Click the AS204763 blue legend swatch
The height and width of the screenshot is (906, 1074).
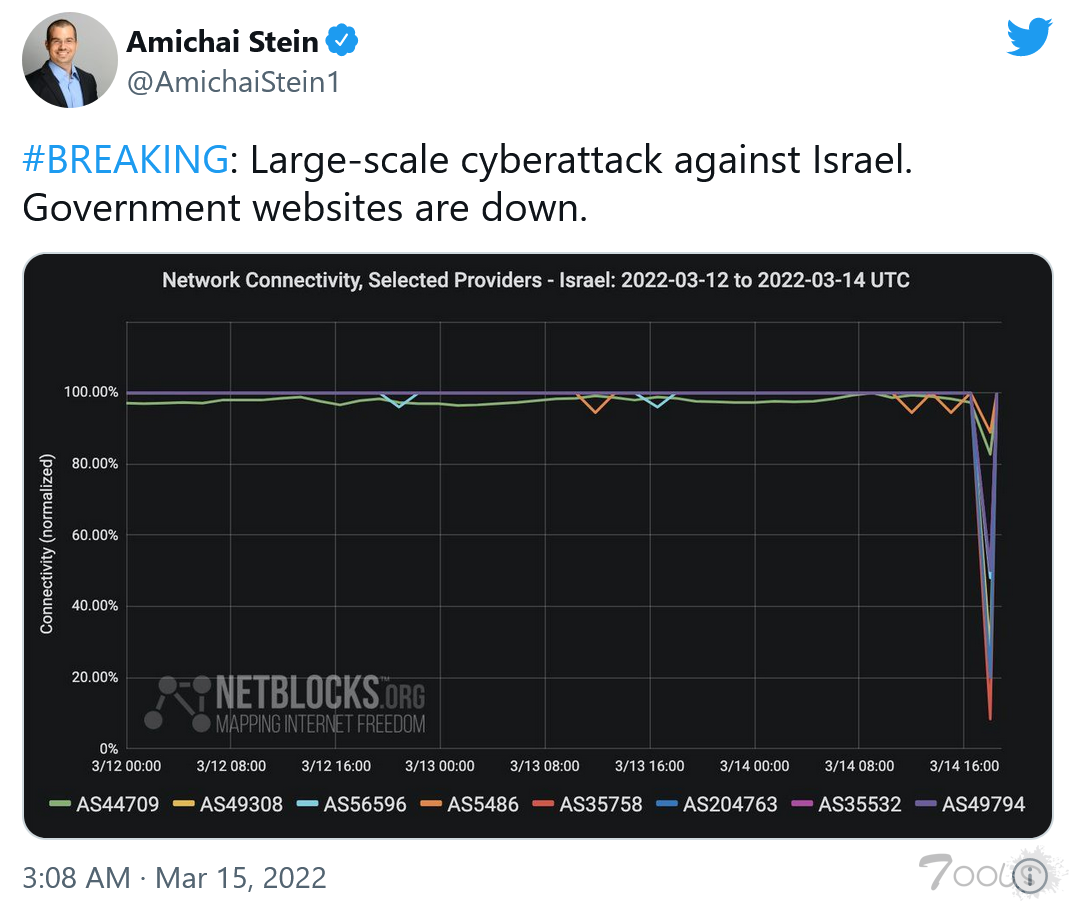(667, 804)
